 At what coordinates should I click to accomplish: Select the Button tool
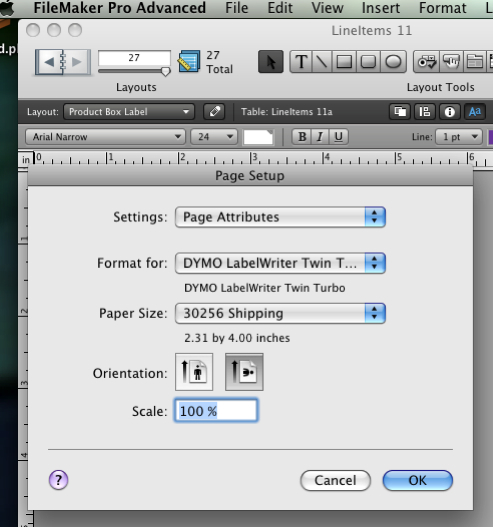451,62
